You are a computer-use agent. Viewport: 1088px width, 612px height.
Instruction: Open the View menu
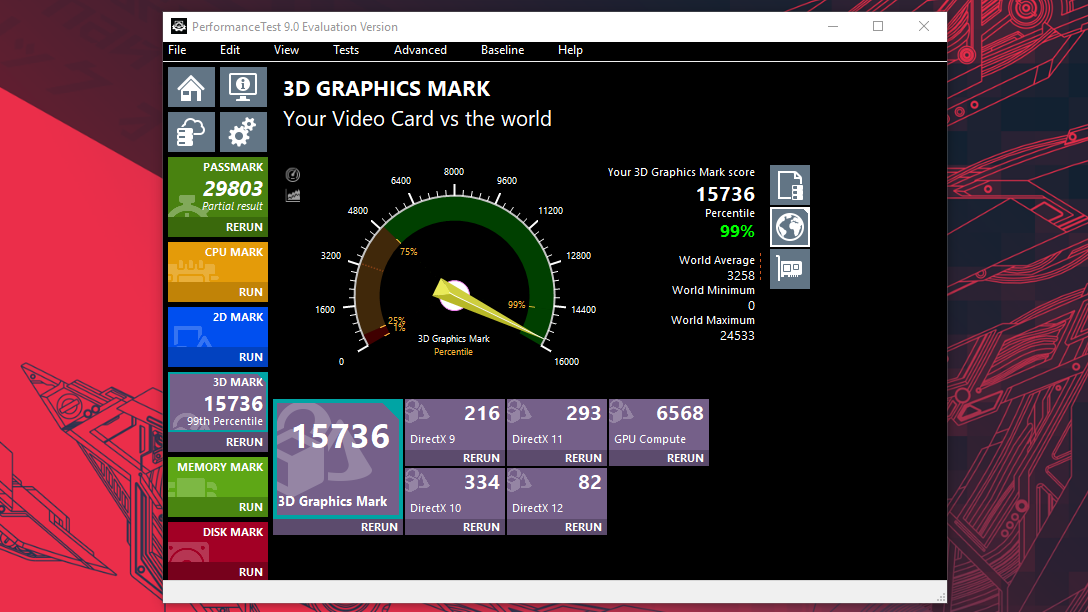point(286,50)
